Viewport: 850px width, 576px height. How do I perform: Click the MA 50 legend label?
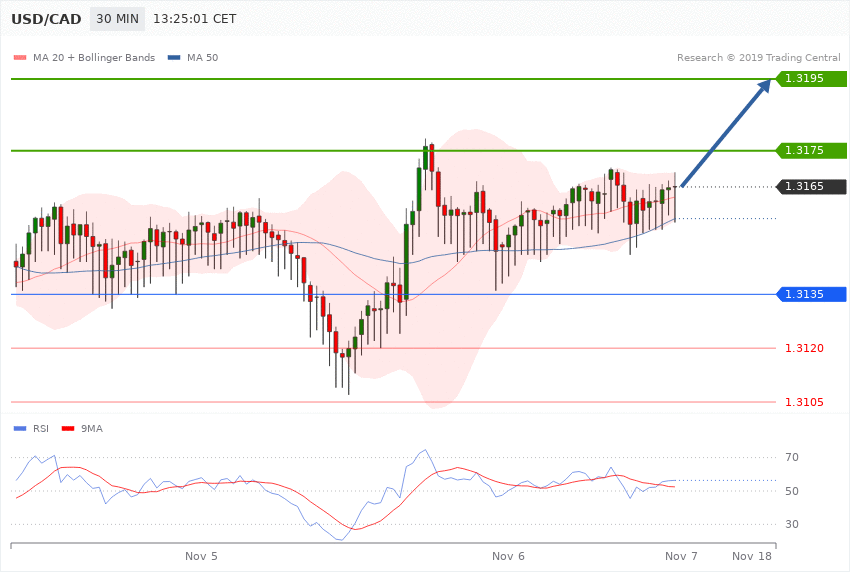pos(202,57)
